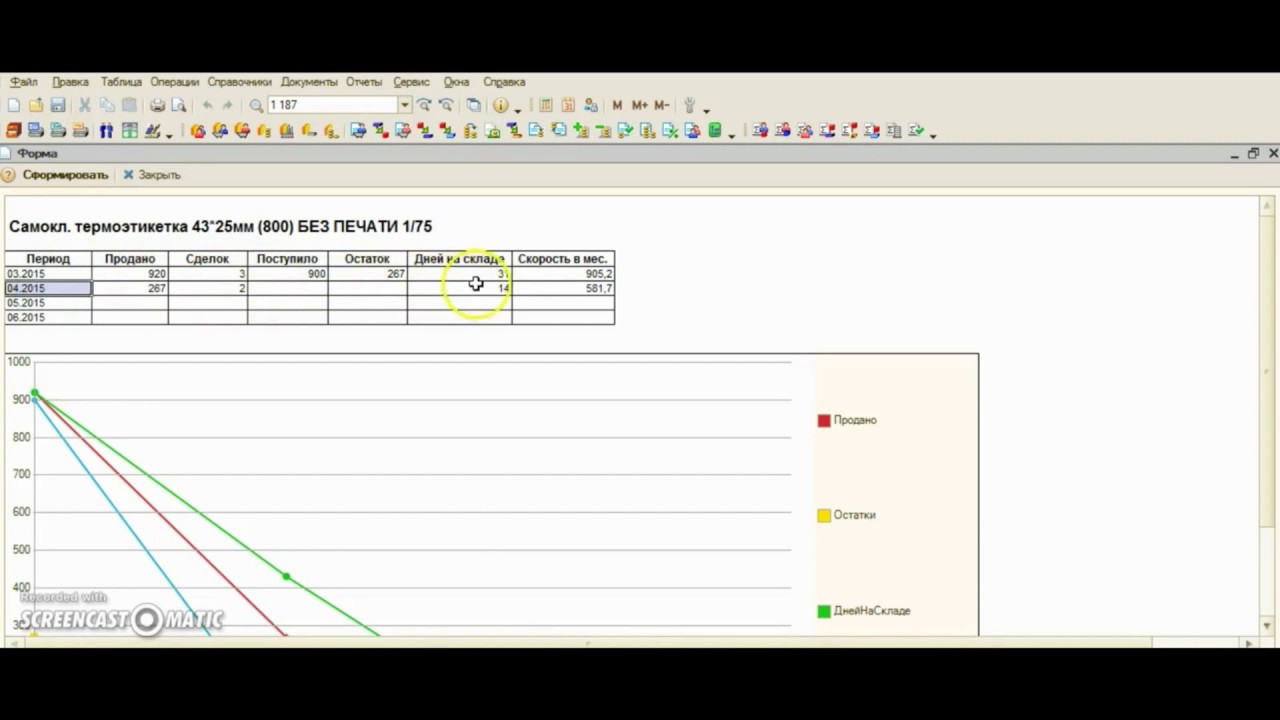Click the wrench settings icon
Viewport: 1280px width, 720px height.
pyautogui.click(x=689, y=105)
